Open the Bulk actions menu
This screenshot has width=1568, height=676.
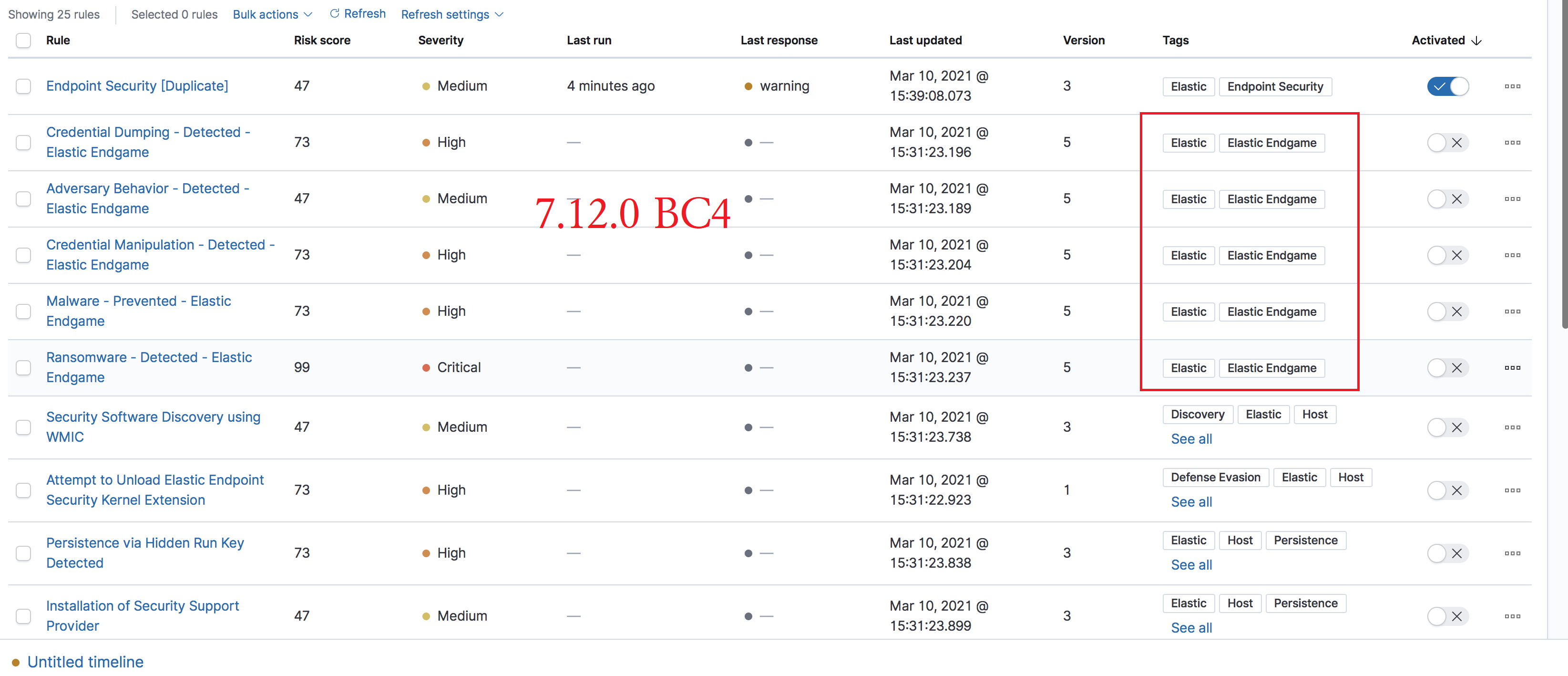(272, 14)
